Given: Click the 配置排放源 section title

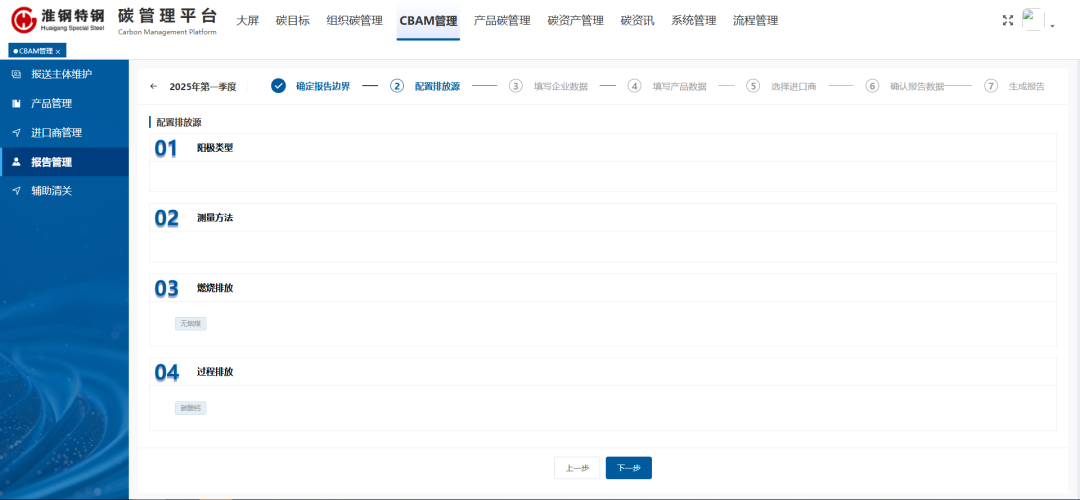Looking at the screenshot, I should [178, 122].
